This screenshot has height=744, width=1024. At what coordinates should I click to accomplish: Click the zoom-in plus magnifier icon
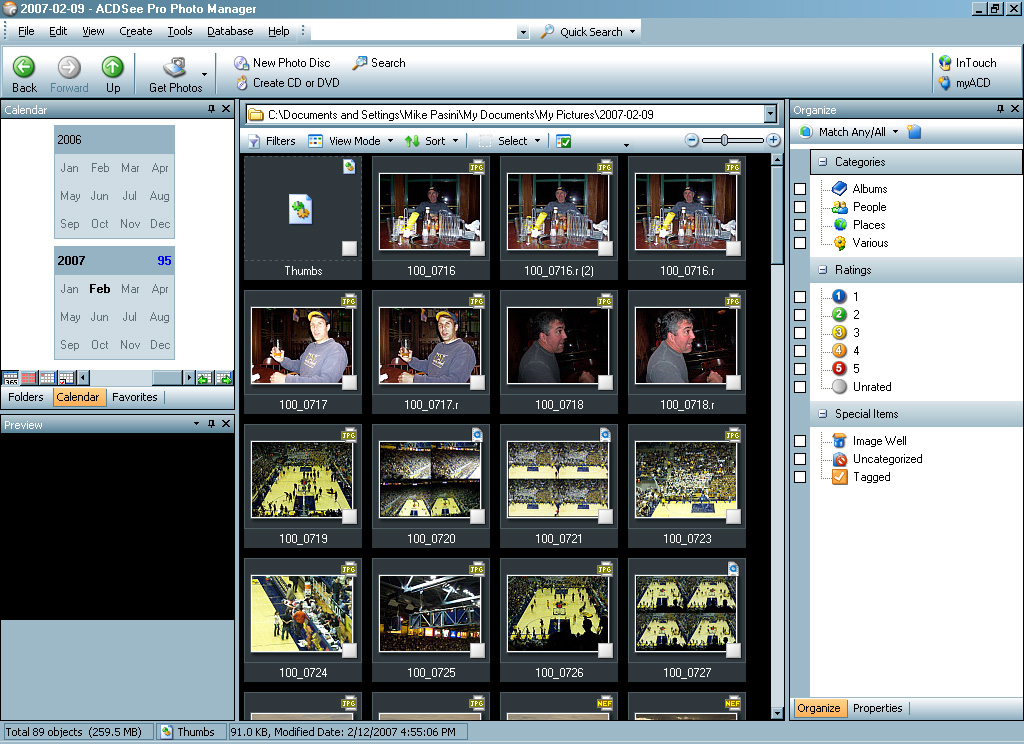click(x=773, y=141)
